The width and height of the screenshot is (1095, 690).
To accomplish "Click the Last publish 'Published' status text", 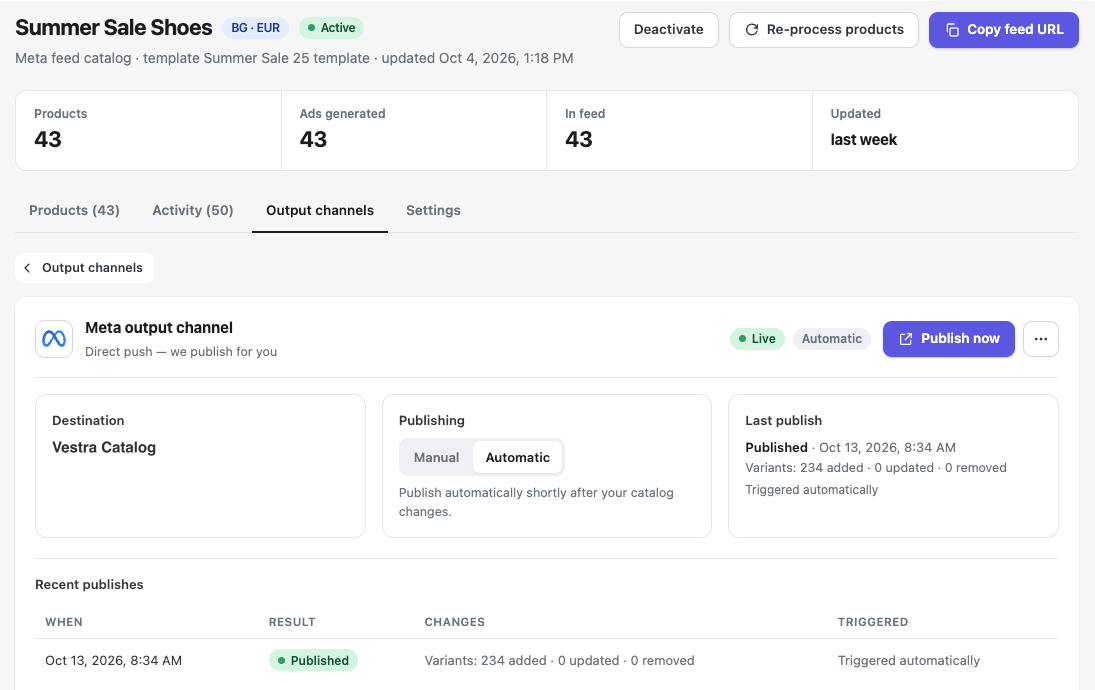I will [776, 448].
